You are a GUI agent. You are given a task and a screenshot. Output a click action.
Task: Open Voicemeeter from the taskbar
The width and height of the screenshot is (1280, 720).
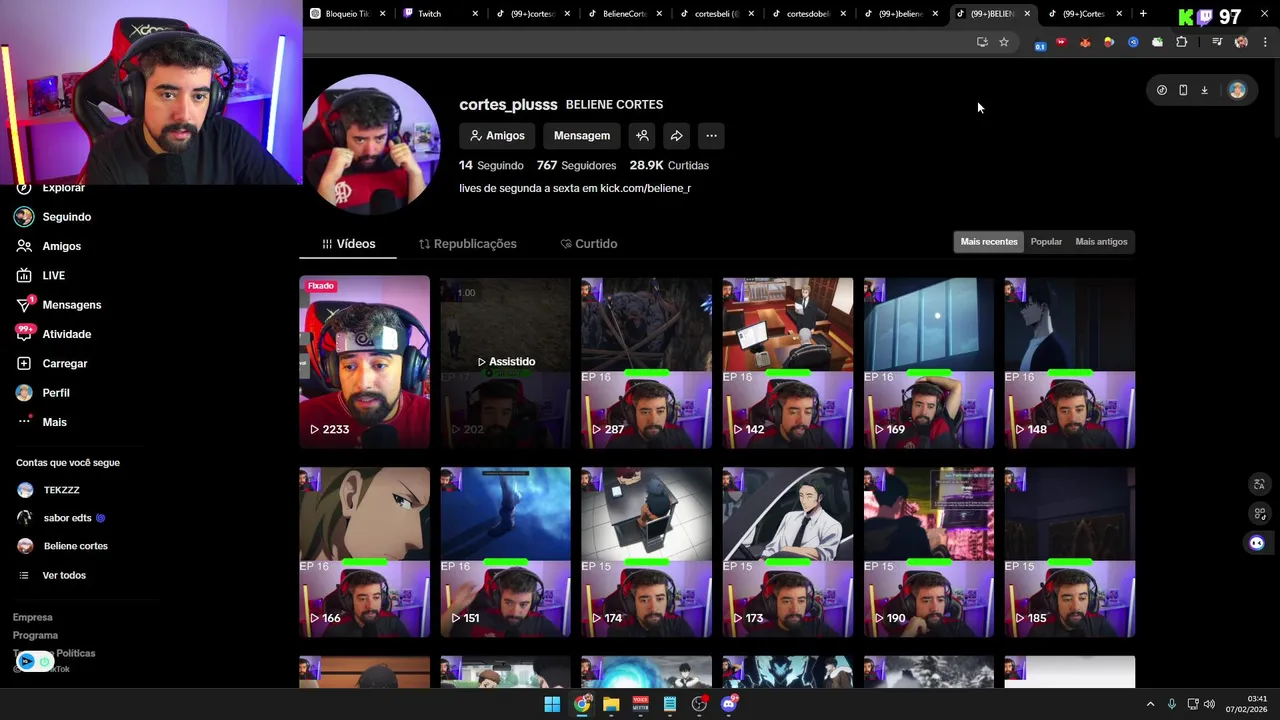click(x=640, y=704)
